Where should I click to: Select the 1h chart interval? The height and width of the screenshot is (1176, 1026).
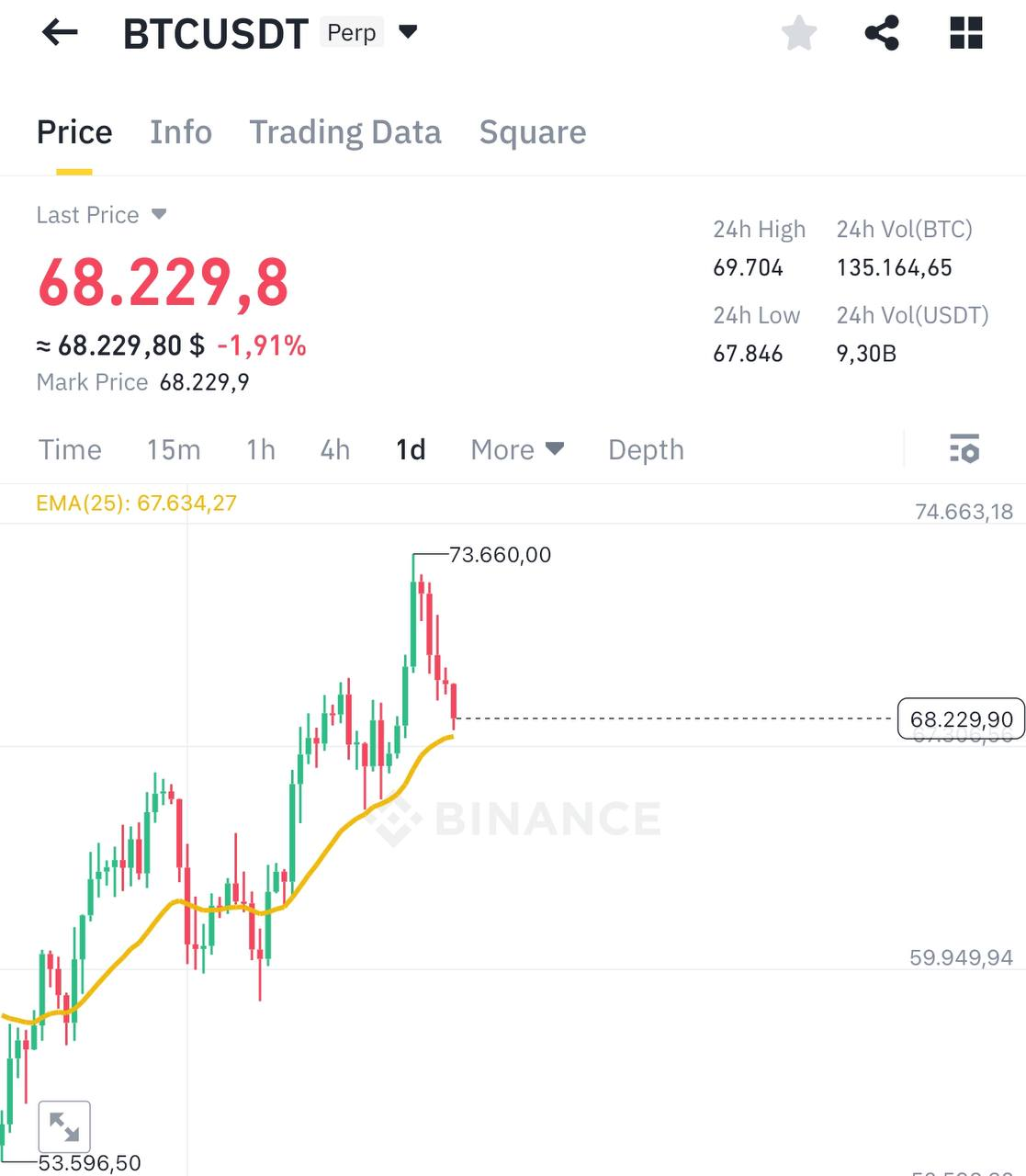261,449
